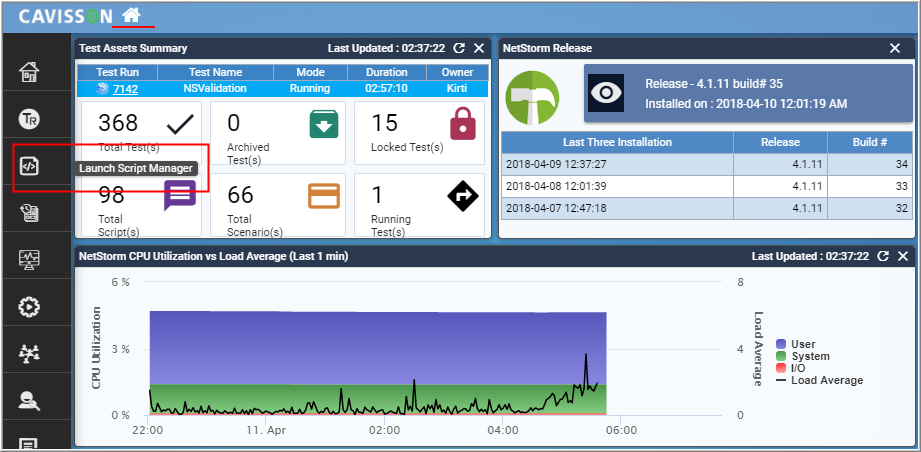This screenshot has width=921, height=452.
Task: Open the user search sidebar icon
Action: point(29,400)
